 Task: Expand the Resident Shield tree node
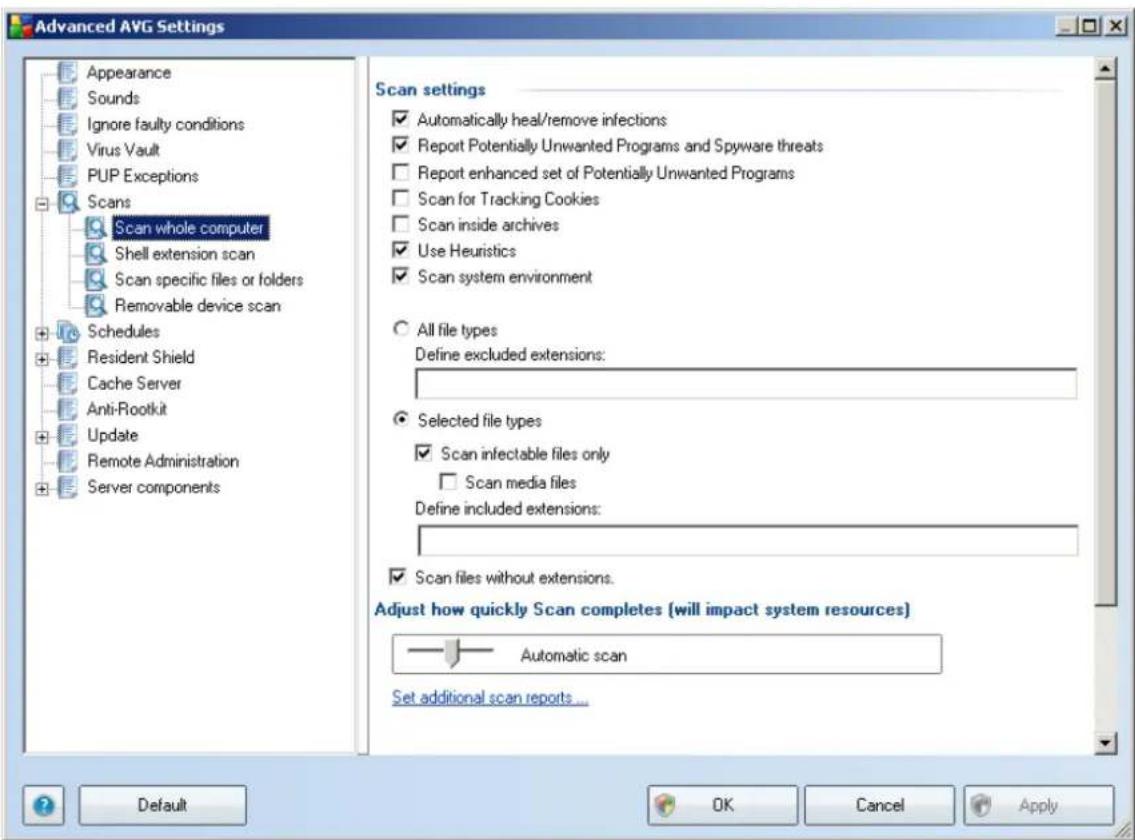tap(42, 359)
